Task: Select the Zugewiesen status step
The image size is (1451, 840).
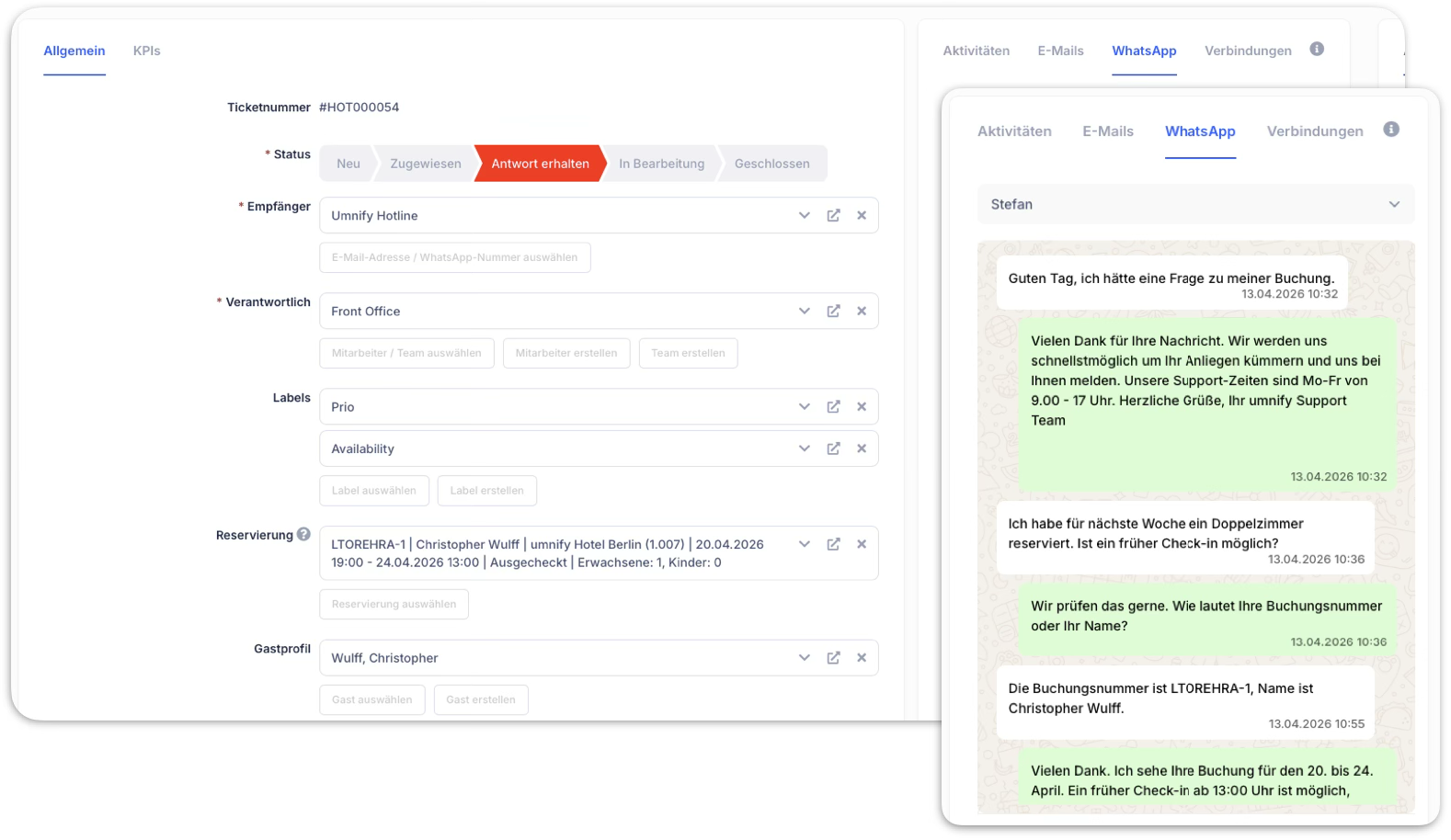Action: coord(425,164)
